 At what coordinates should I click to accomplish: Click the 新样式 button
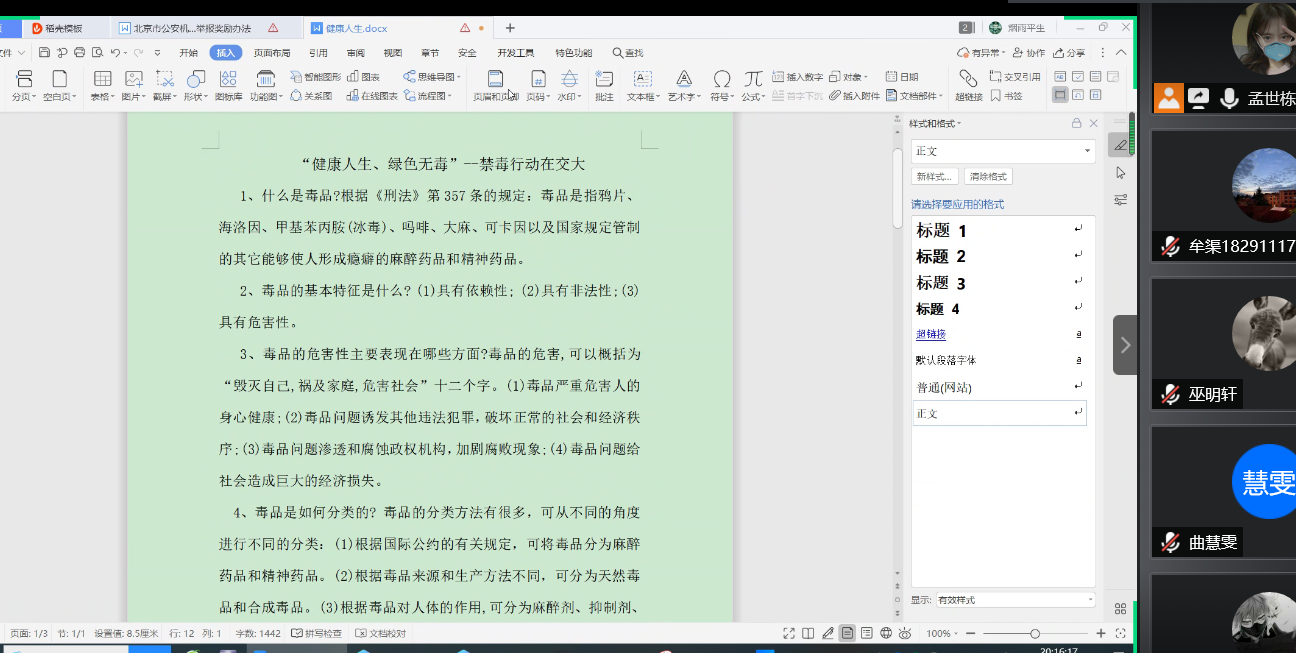pyautogui.click(x=935, y=177)
